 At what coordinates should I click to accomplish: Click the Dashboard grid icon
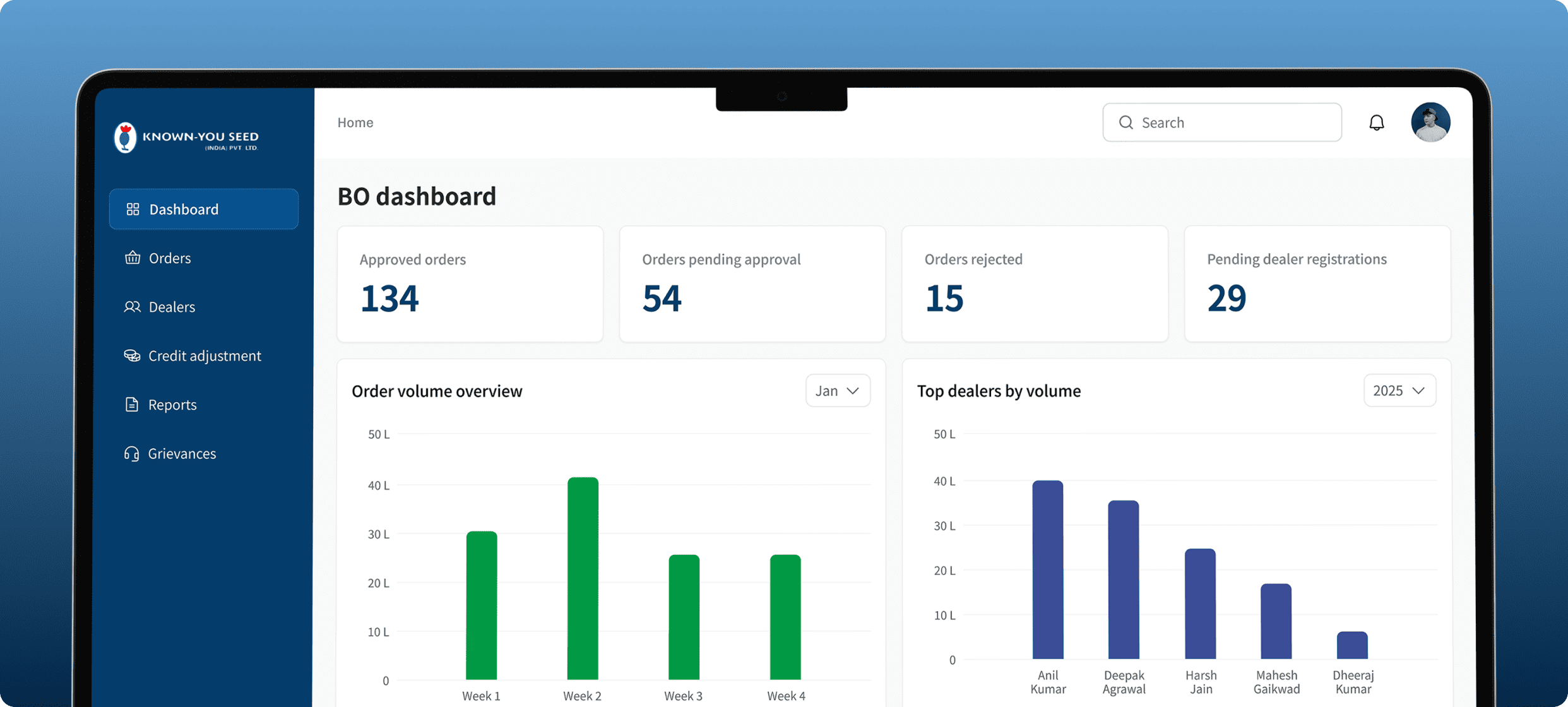[133, 209]
